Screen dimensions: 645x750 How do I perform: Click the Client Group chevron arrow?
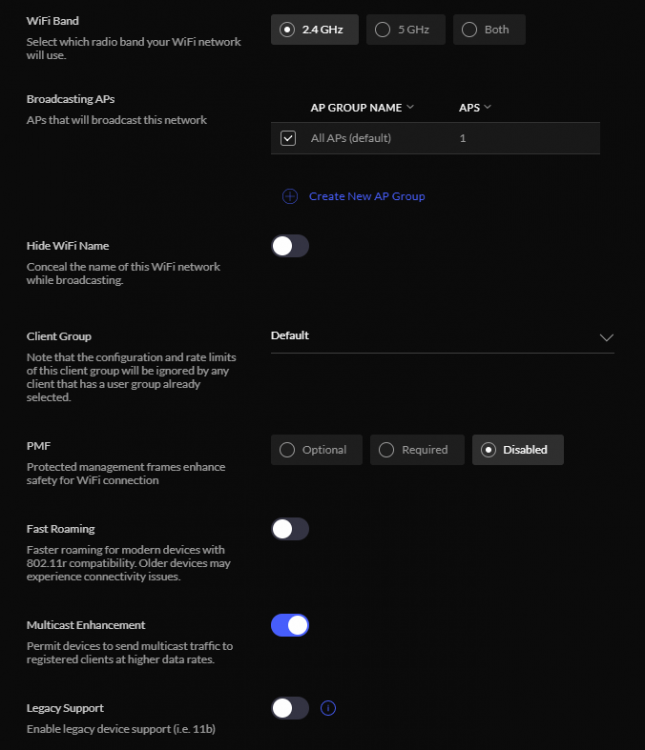(x=606, y=337)
